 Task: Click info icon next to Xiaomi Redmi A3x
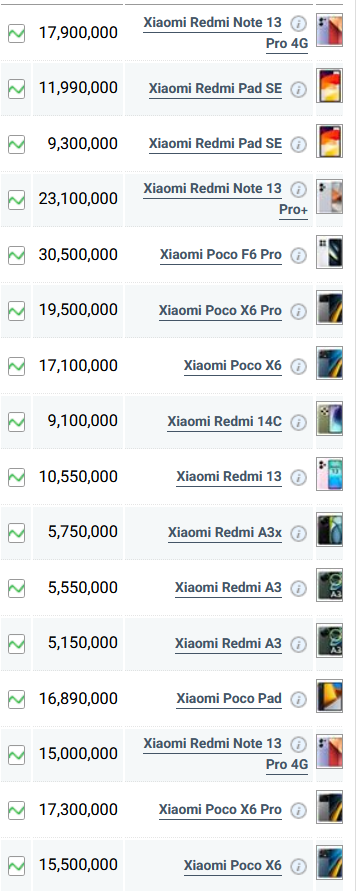299,533
